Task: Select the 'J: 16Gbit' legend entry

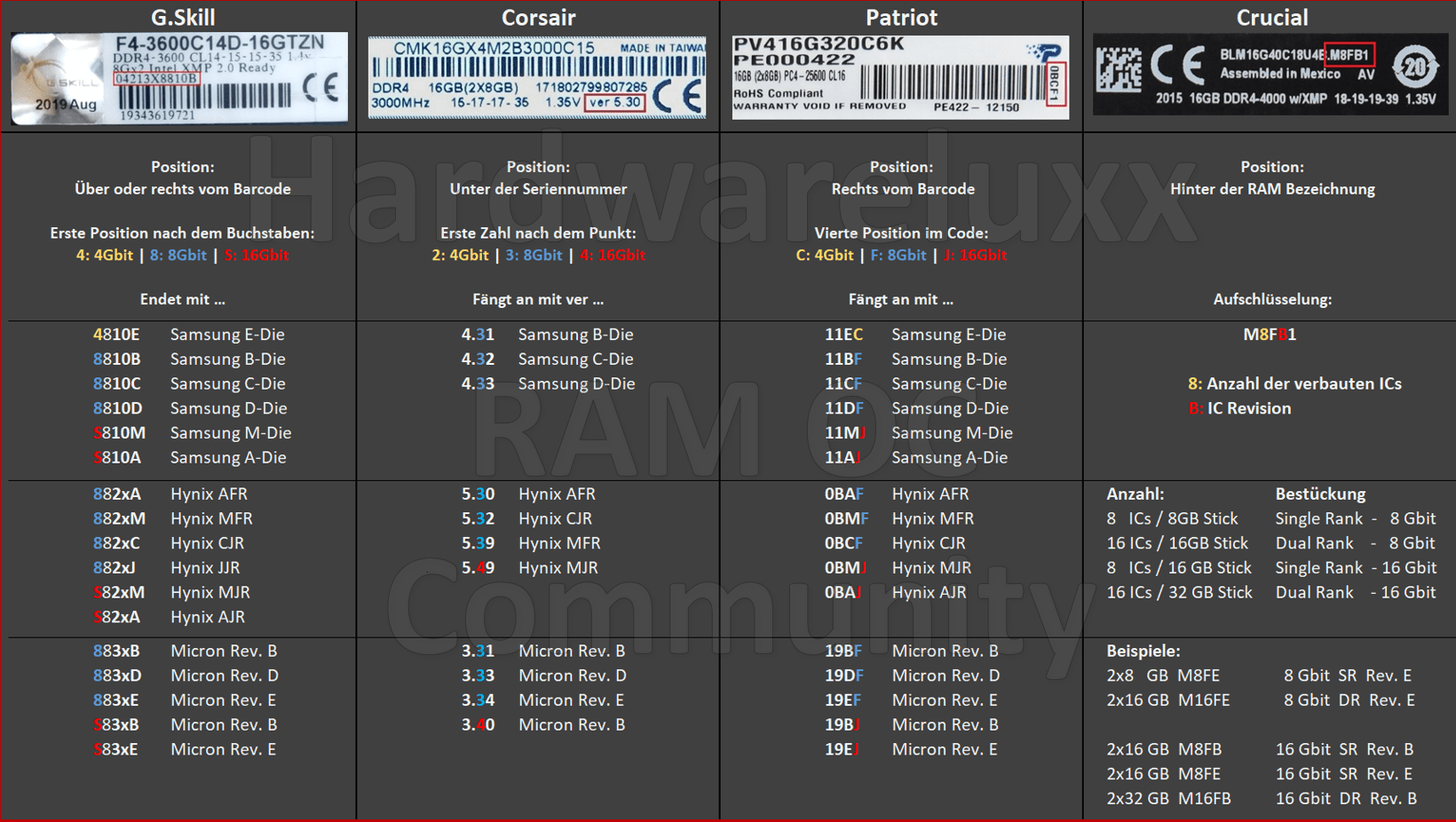Action: pyautogui.click(x=975, y=256)
